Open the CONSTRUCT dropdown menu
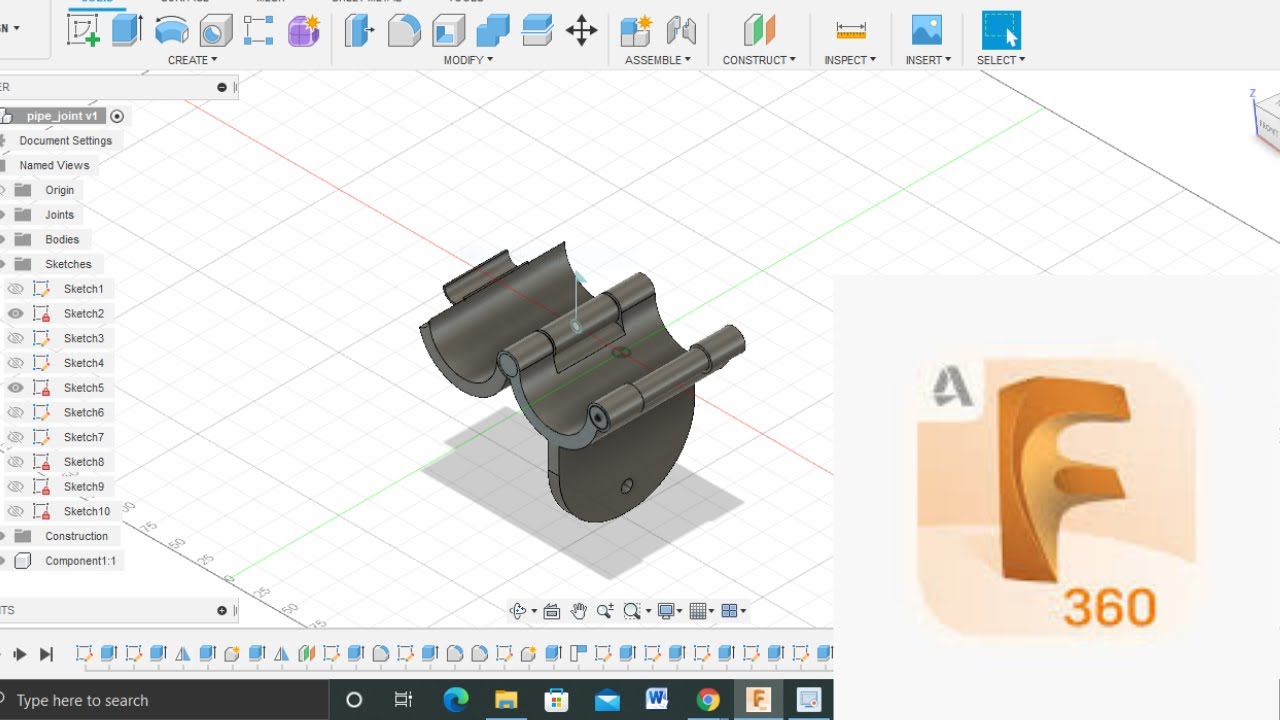Viewport: 1280px width, 720px height. 759,60
